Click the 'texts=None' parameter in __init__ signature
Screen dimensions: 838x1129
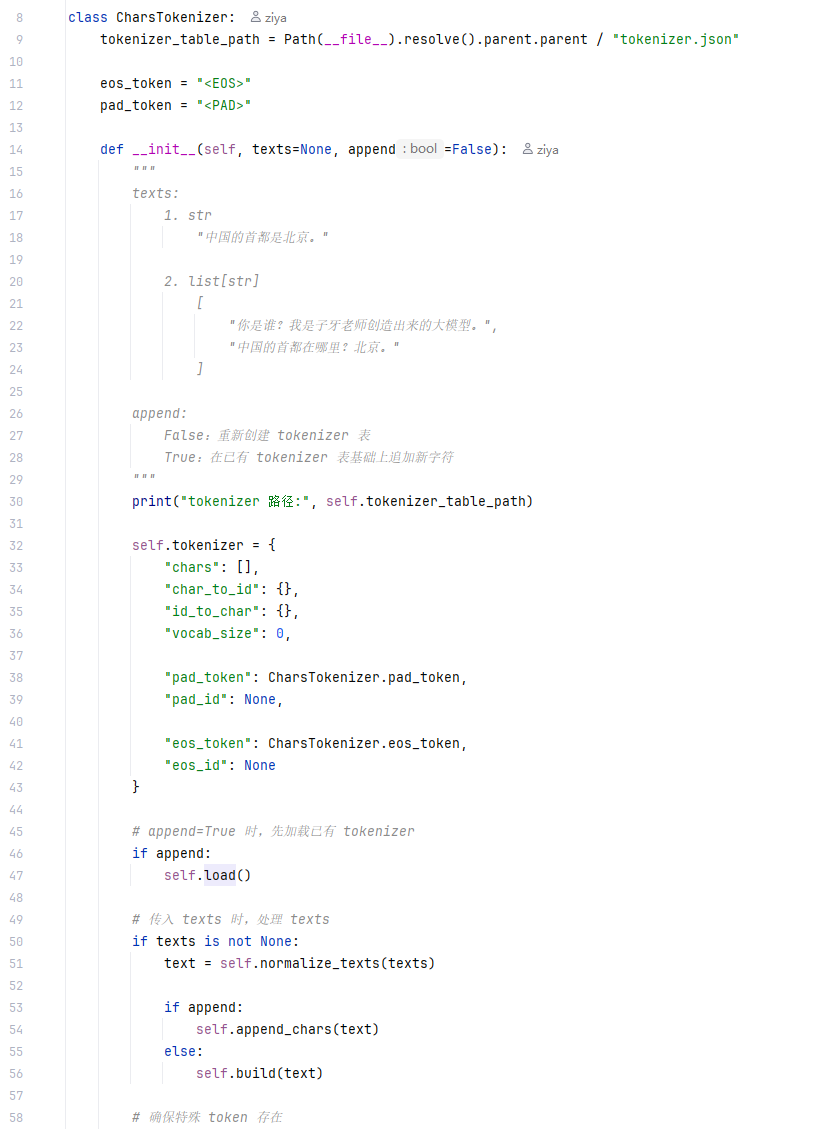(x=292, y=150)
